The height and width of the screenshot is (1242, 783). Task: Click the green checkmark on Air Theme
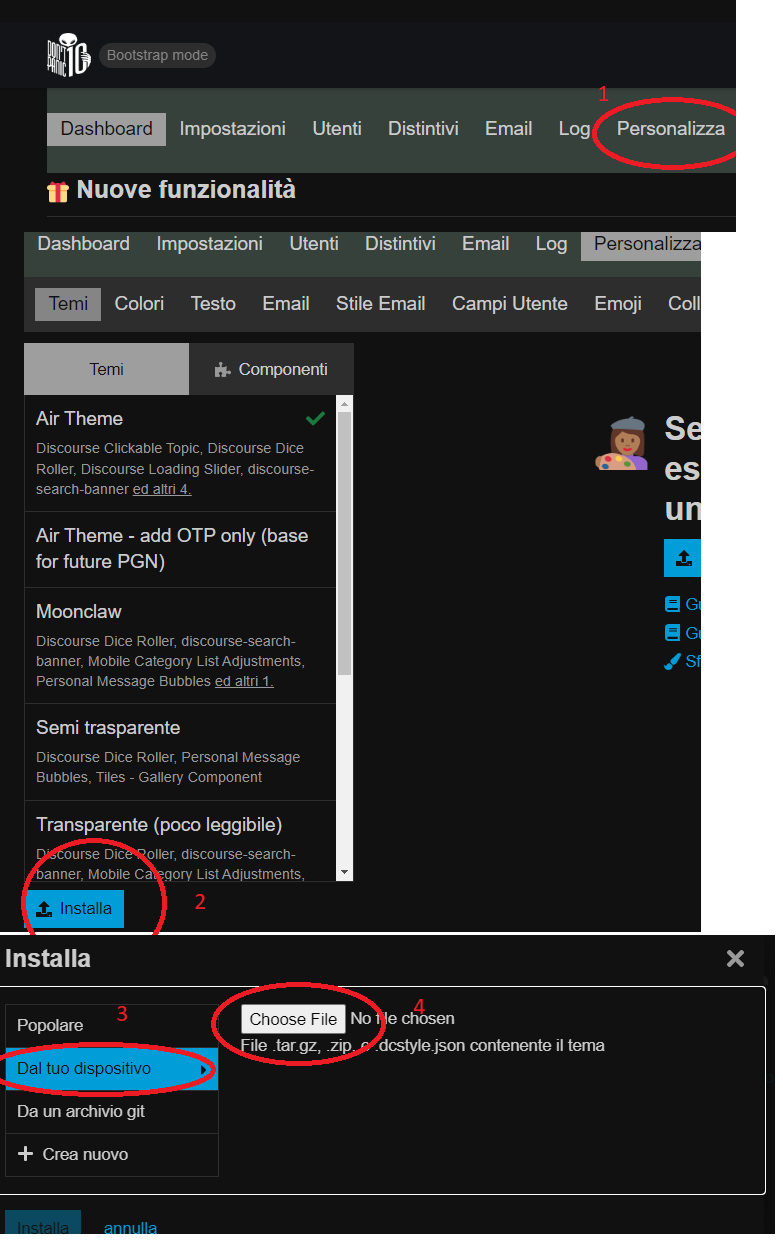tap(316, 418)
